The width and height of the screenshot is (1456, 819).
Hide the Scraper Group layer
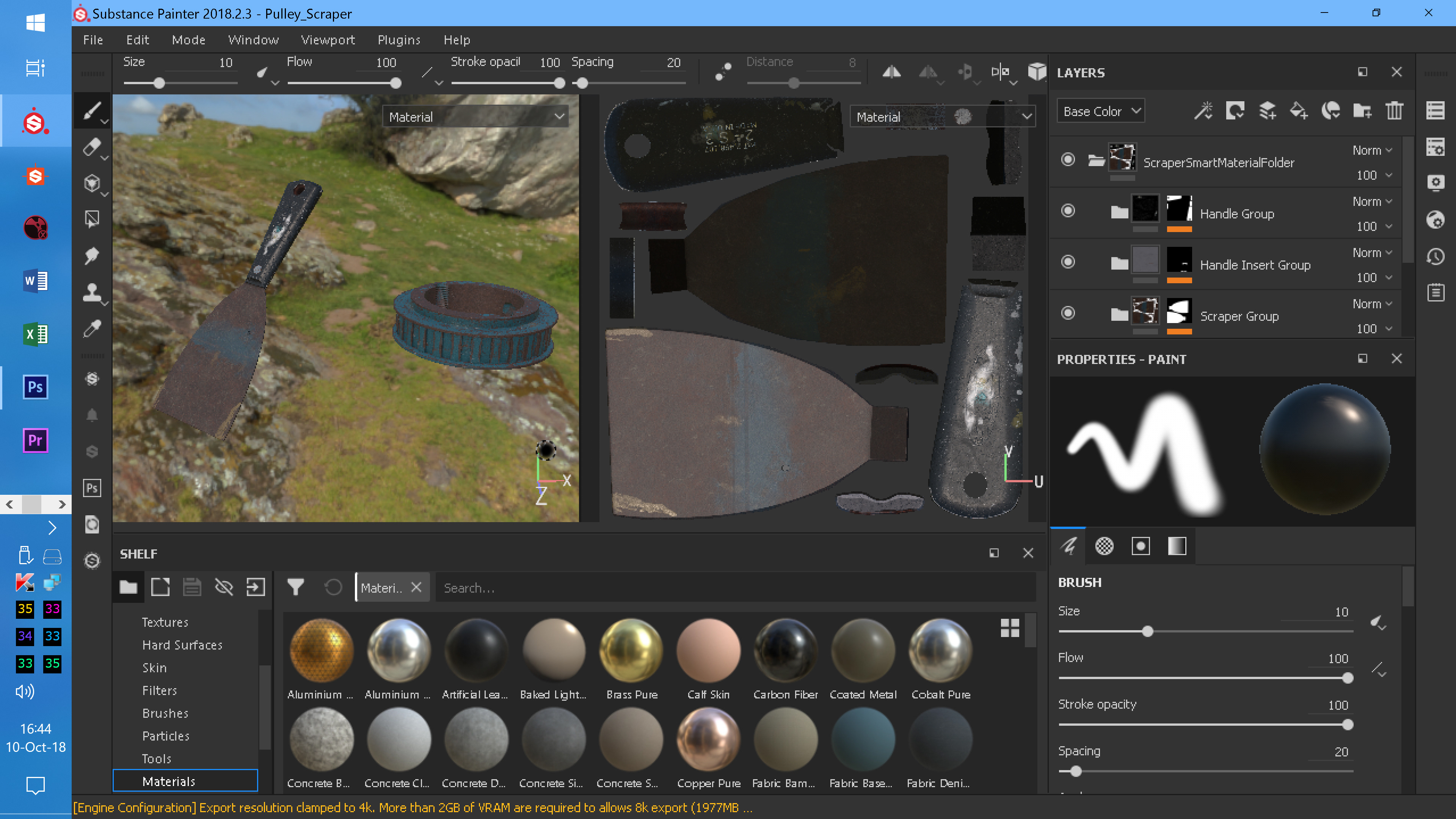1068,313
